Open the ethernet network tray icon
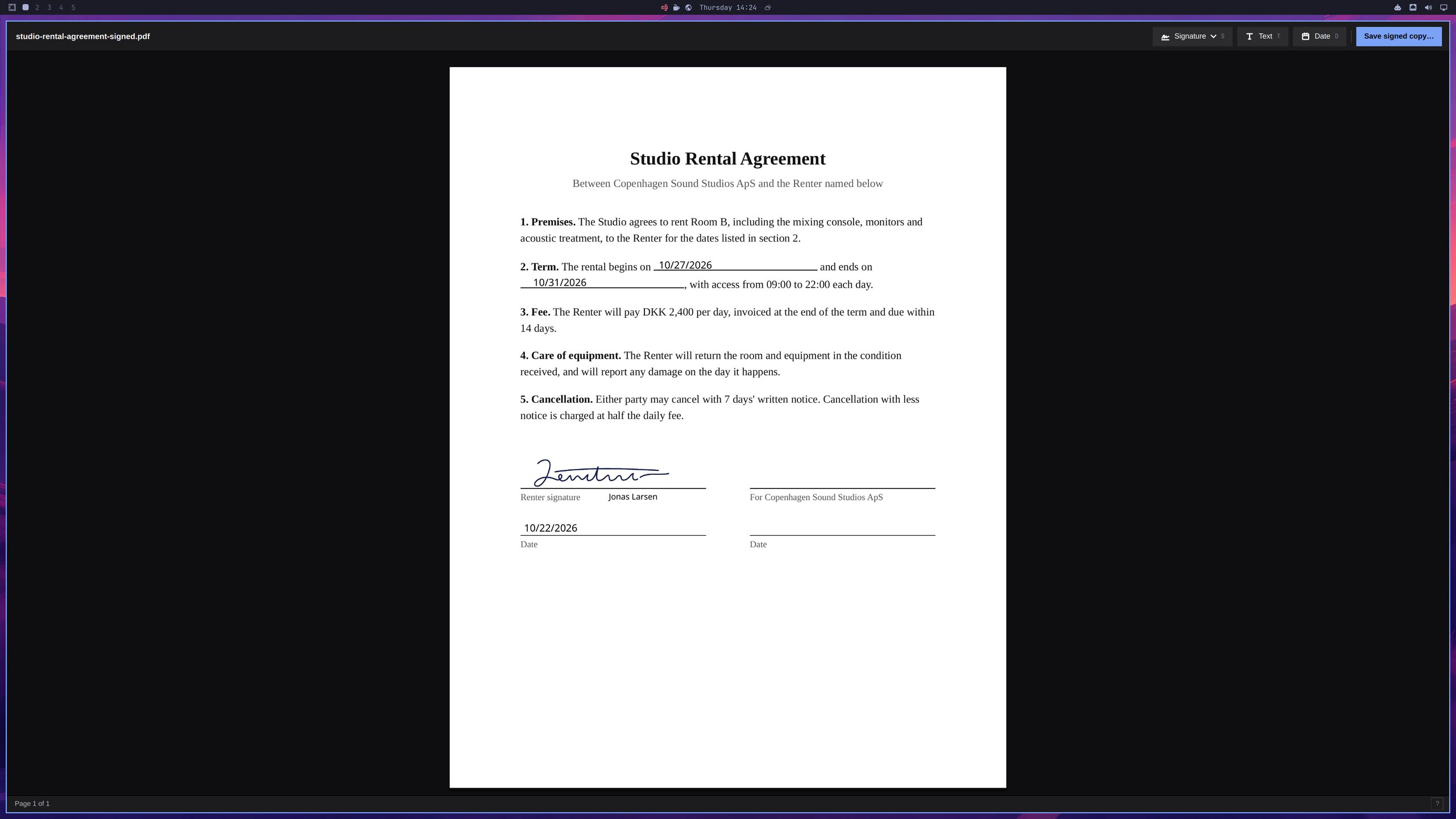 (1413, 7)
